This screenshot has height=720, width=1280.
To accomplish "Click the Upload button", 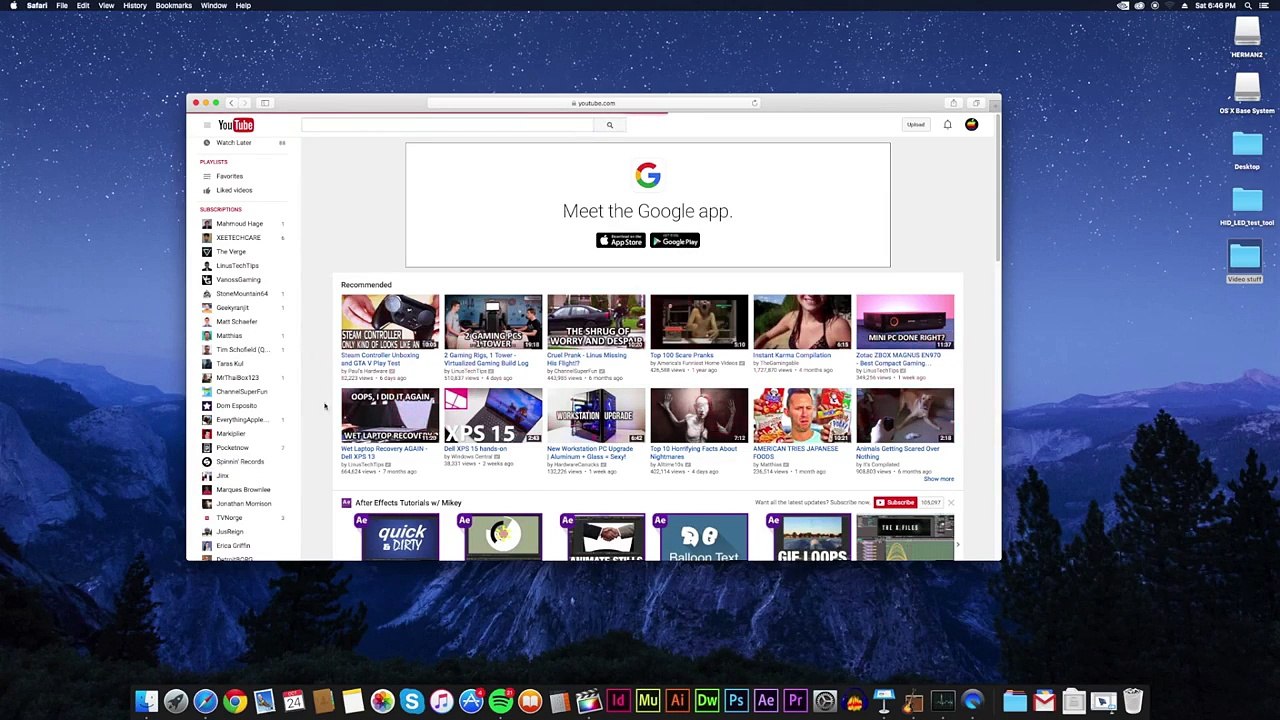I will (915, 125).
